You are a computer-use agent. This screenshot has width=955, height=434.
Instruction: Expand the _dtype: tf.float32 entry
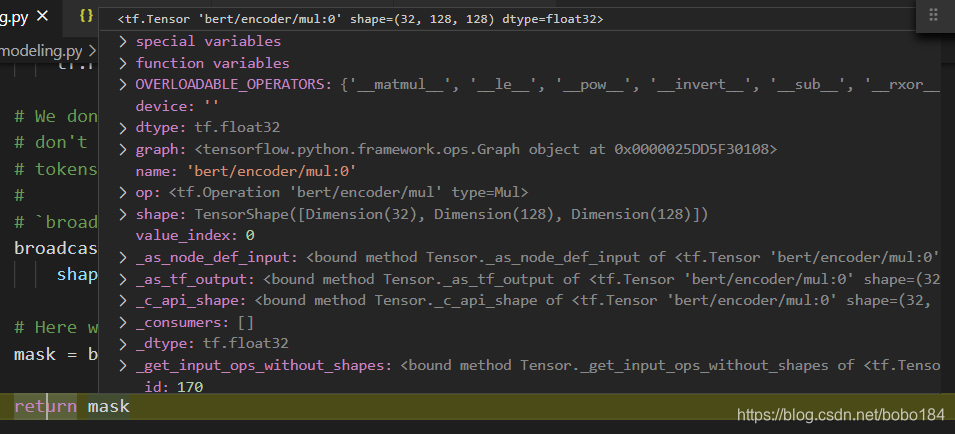(x=123, y=344)
